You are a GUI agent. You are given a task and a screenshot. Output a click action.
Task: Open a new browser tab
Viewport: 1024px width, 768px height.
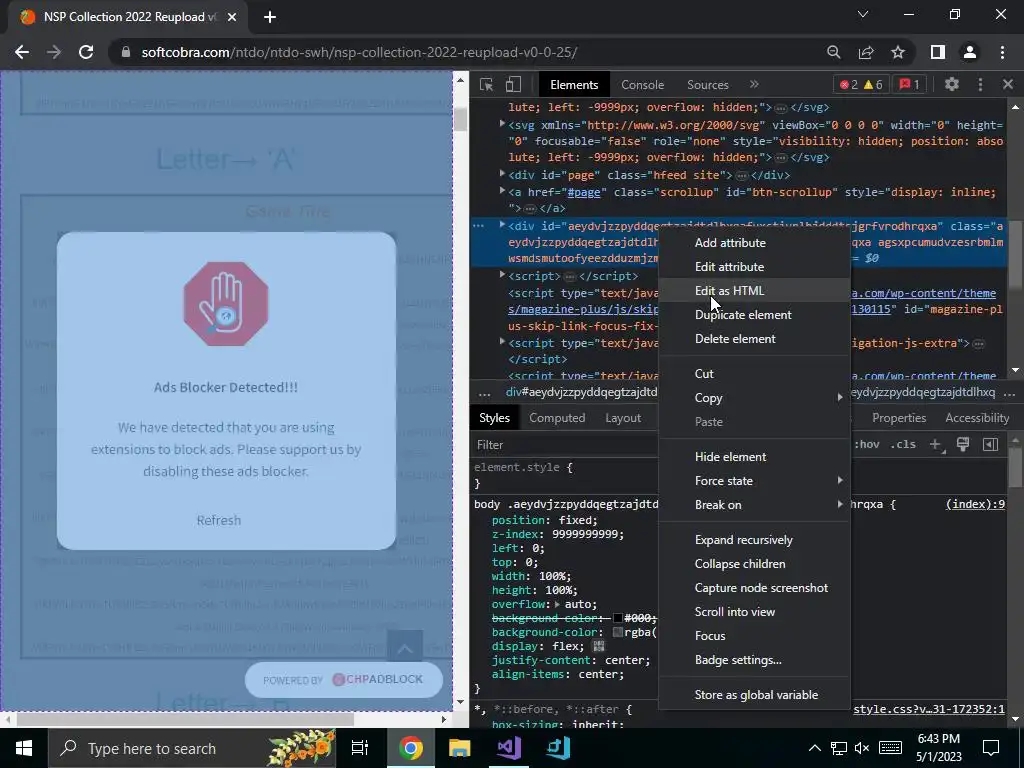click(x=270, y=17)
